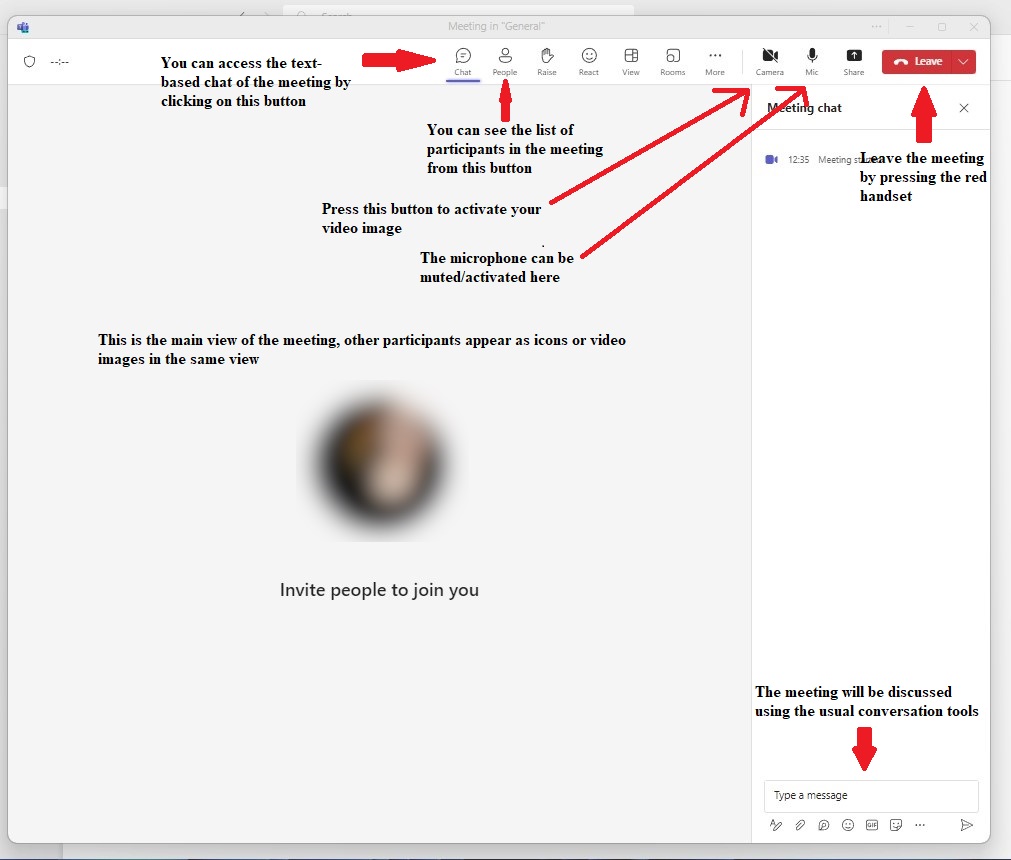Viewport: 1011px width, 860px height.
Task: Mute the Mic
Action: coord(812,60)
